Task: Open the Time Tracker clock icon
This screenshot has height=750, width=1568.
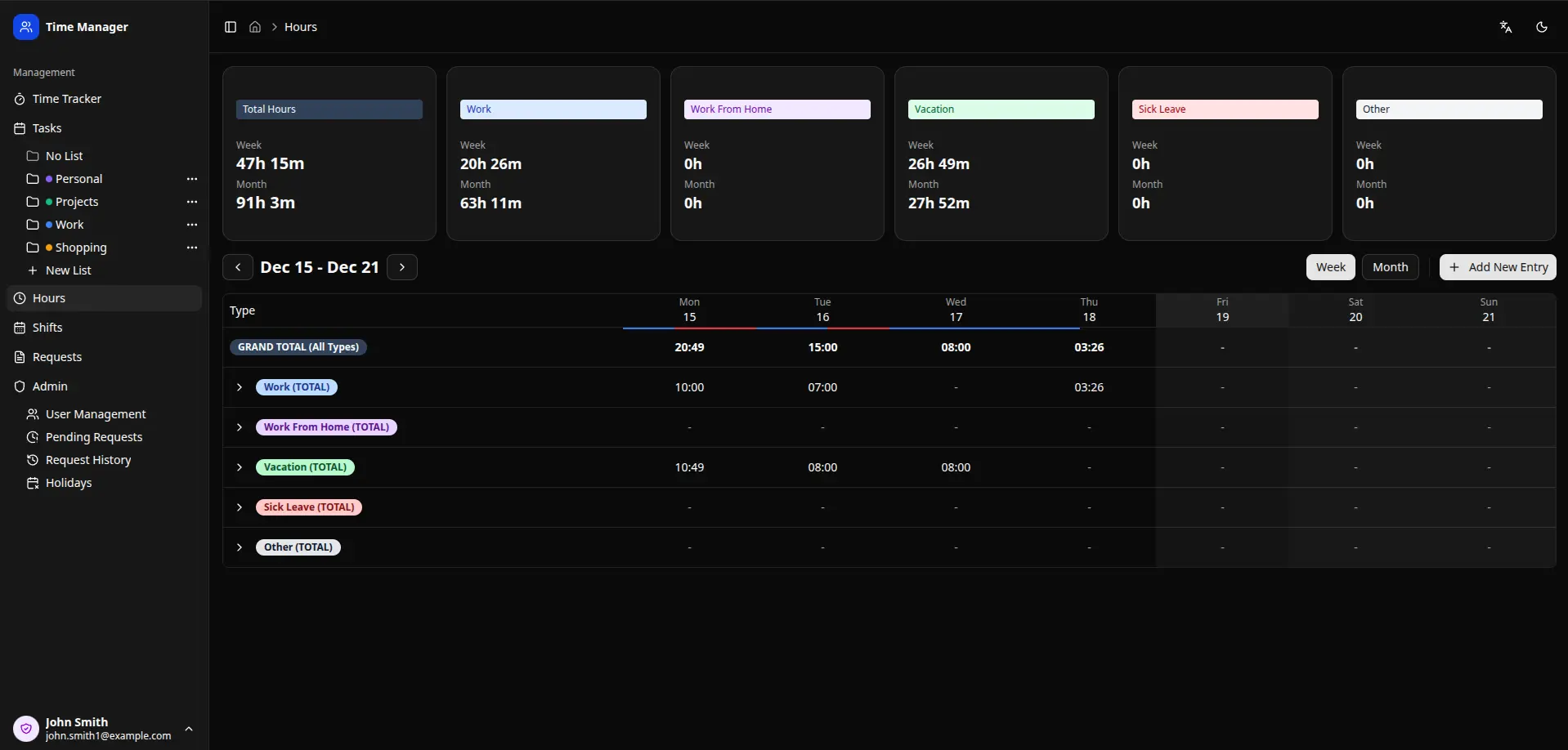Action: click(19, 99)
